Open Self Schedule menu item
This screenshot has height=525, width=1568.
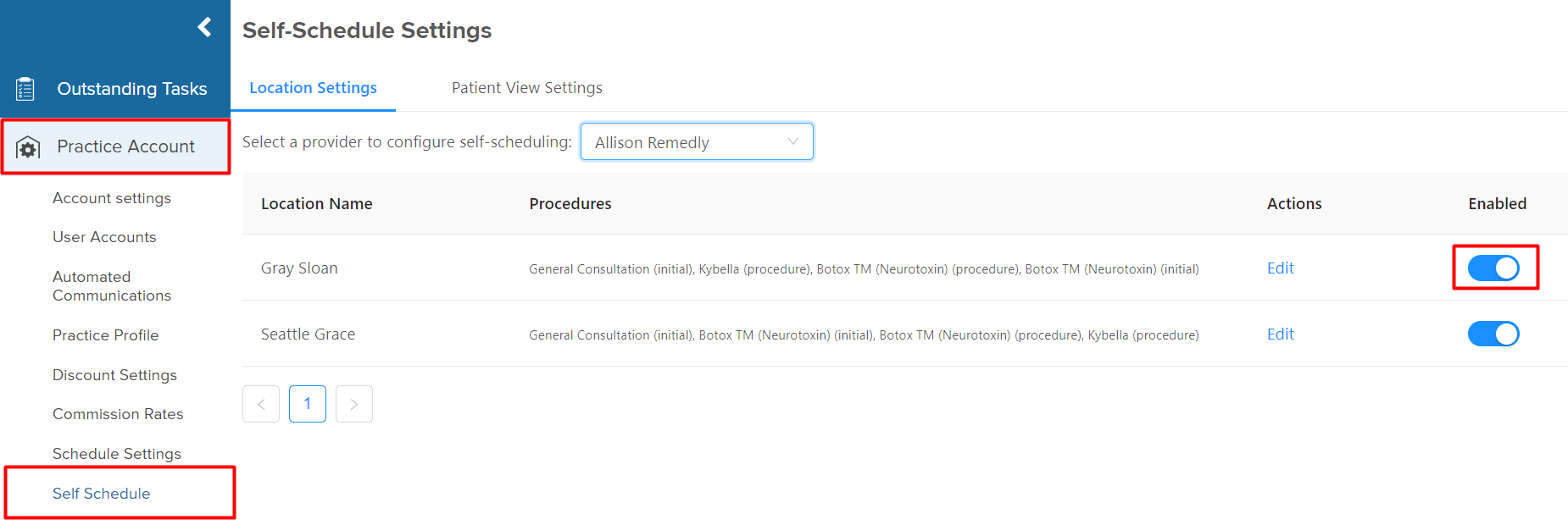(102, 494)
